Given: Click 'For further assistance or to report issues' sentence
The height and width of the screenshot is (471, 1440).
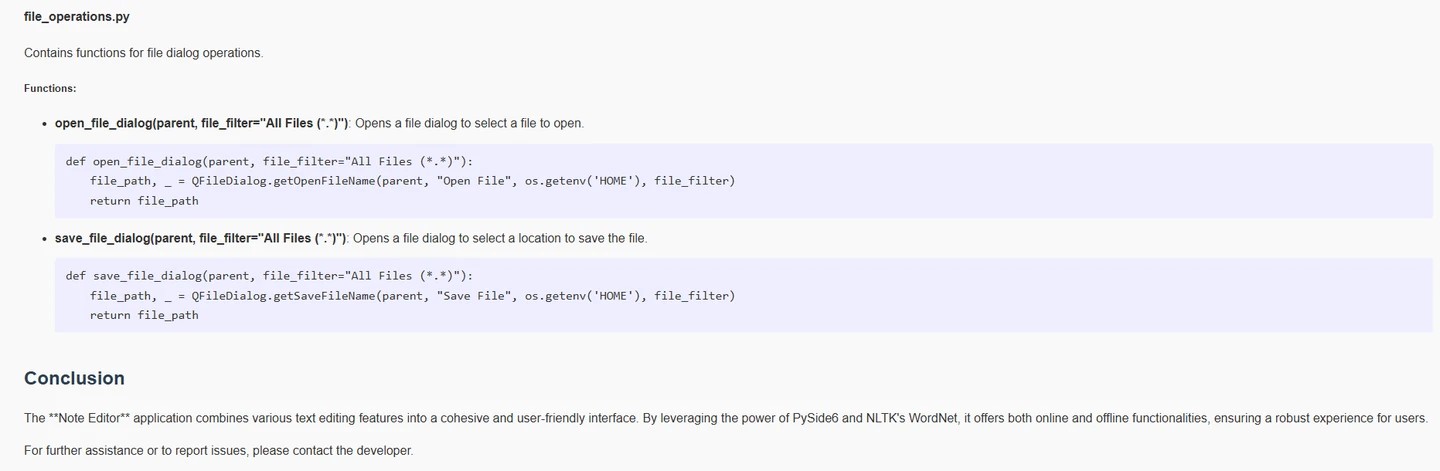Looking at the screenshot, I should point(218,451).
